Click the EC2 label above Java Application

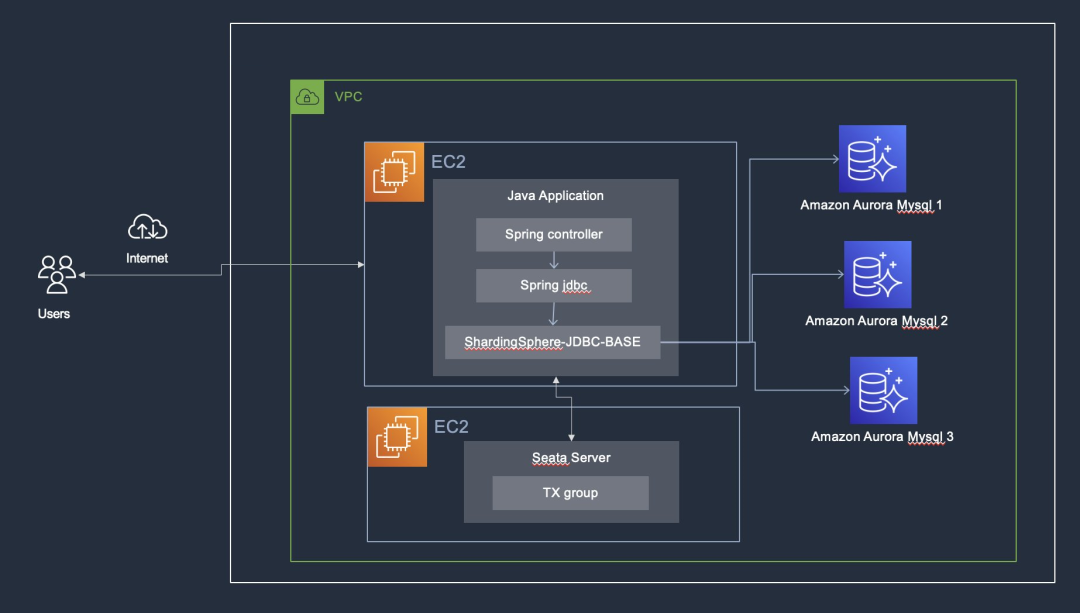point(448,162)
